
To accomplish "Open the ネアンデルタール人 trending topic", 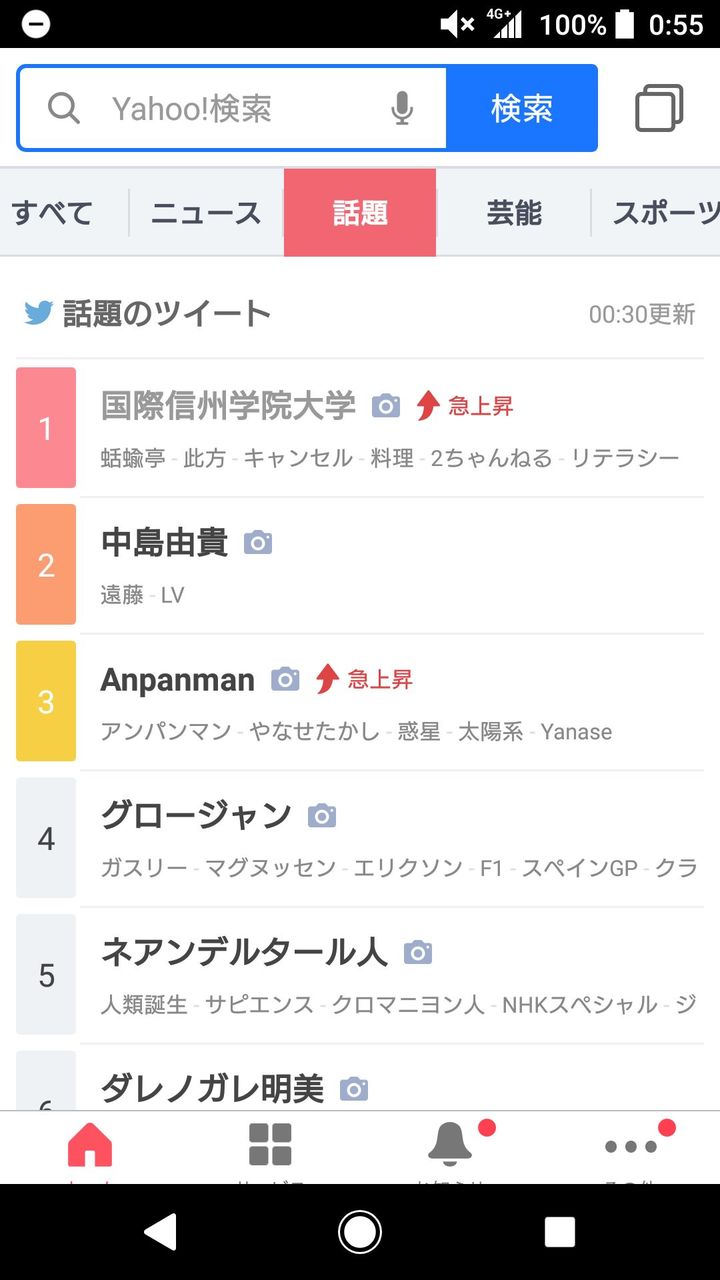I will tap(244, 952).
